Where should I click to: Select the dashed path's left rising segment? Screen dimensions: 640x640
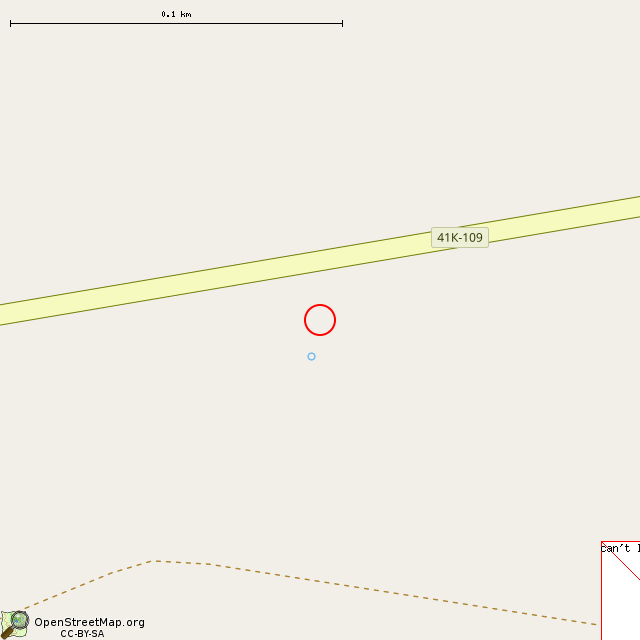88,584
